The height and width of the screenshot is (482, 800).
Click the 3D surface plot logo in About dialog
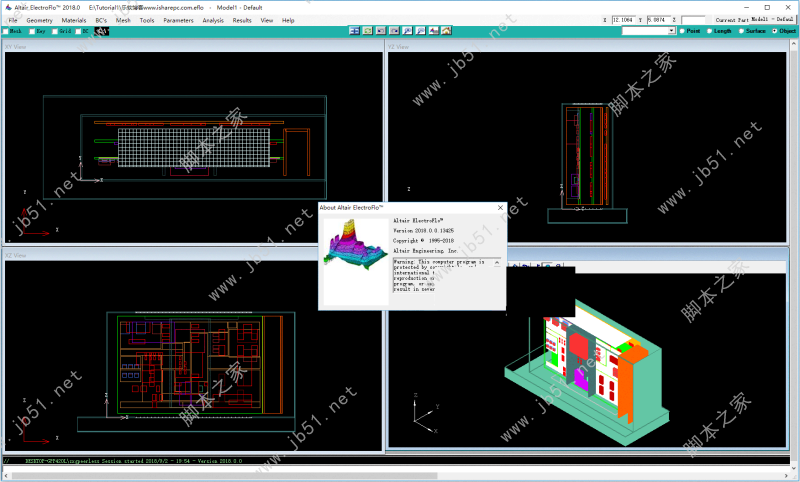(x=356, y=245)
